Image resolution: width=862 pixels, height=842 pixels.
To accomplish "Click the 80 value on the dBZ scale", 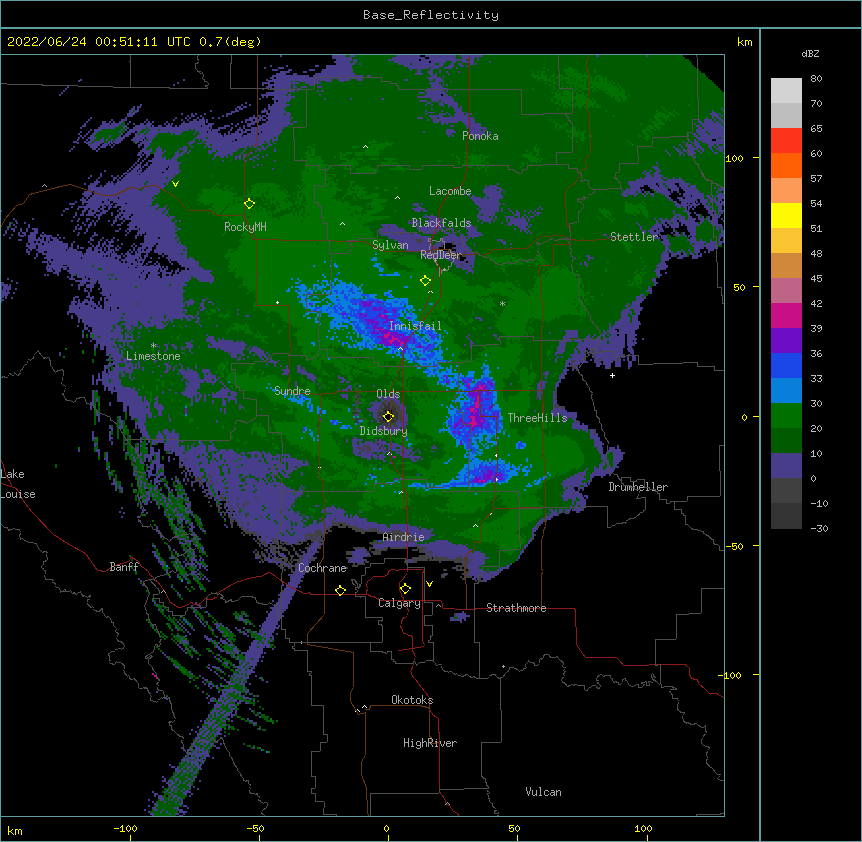I will point(816,79).
